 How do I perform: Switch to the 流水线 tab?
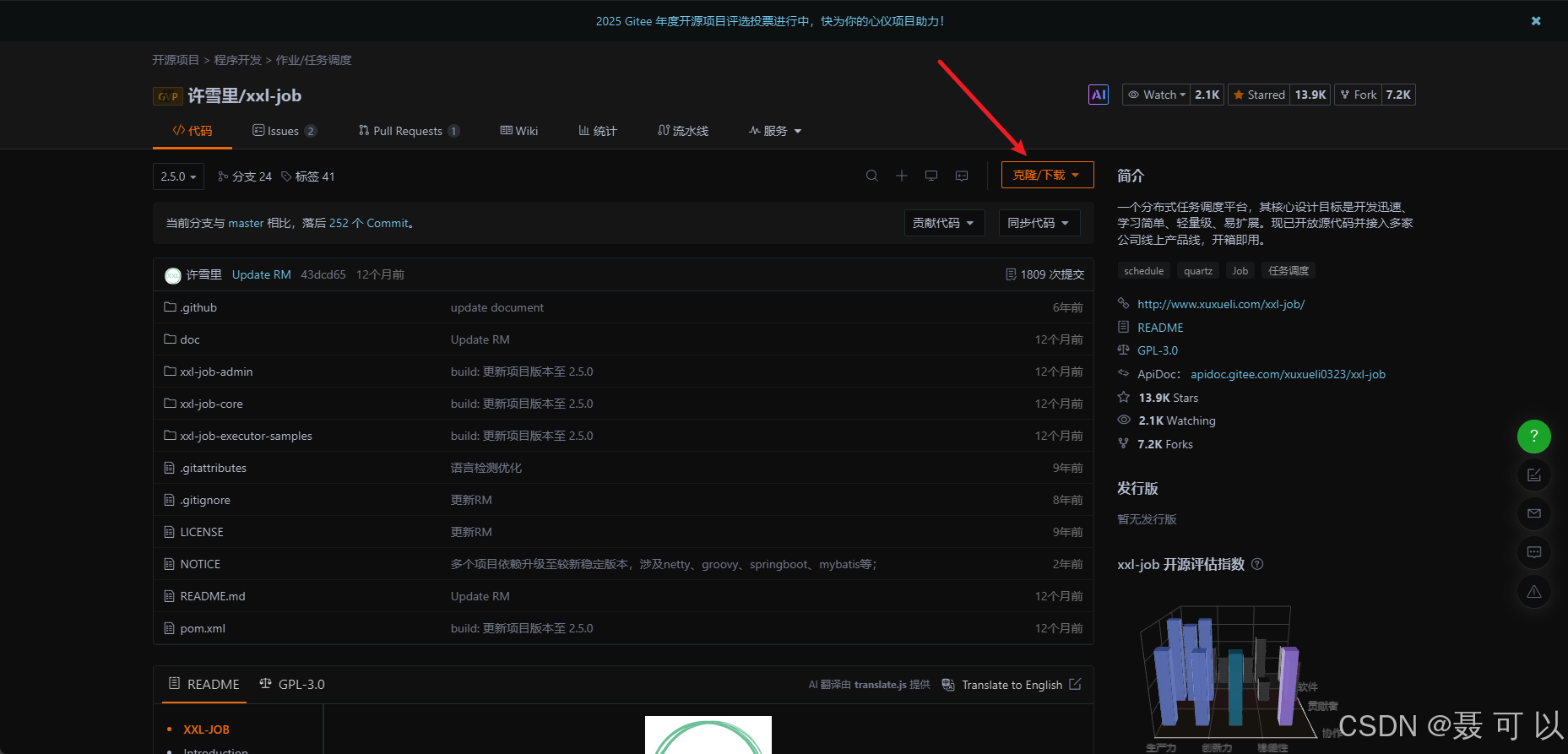[x=683, y=131]
